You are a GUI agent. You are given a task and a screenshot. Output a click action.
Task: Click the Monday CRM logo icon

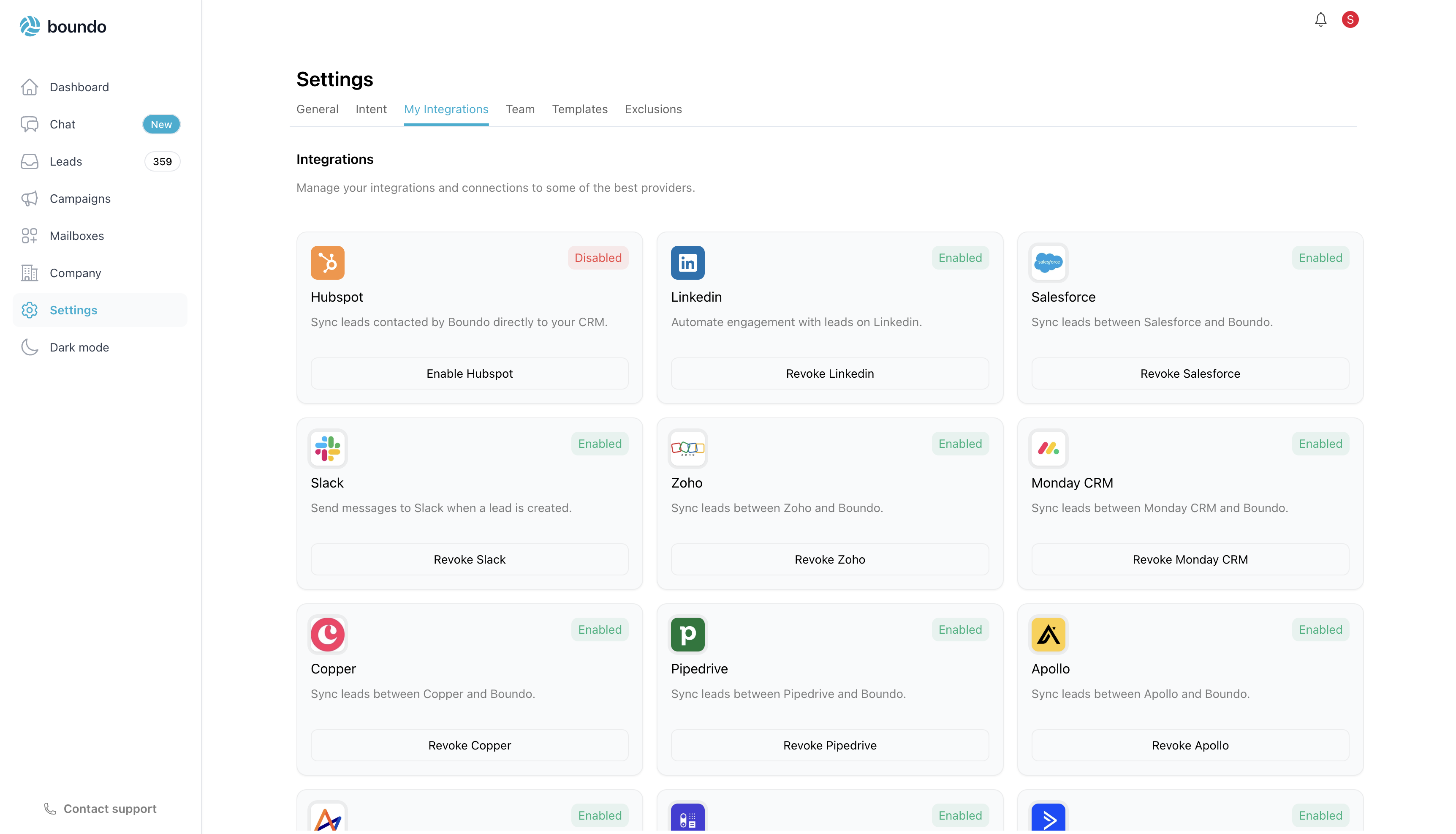(x=1048, y=449)
